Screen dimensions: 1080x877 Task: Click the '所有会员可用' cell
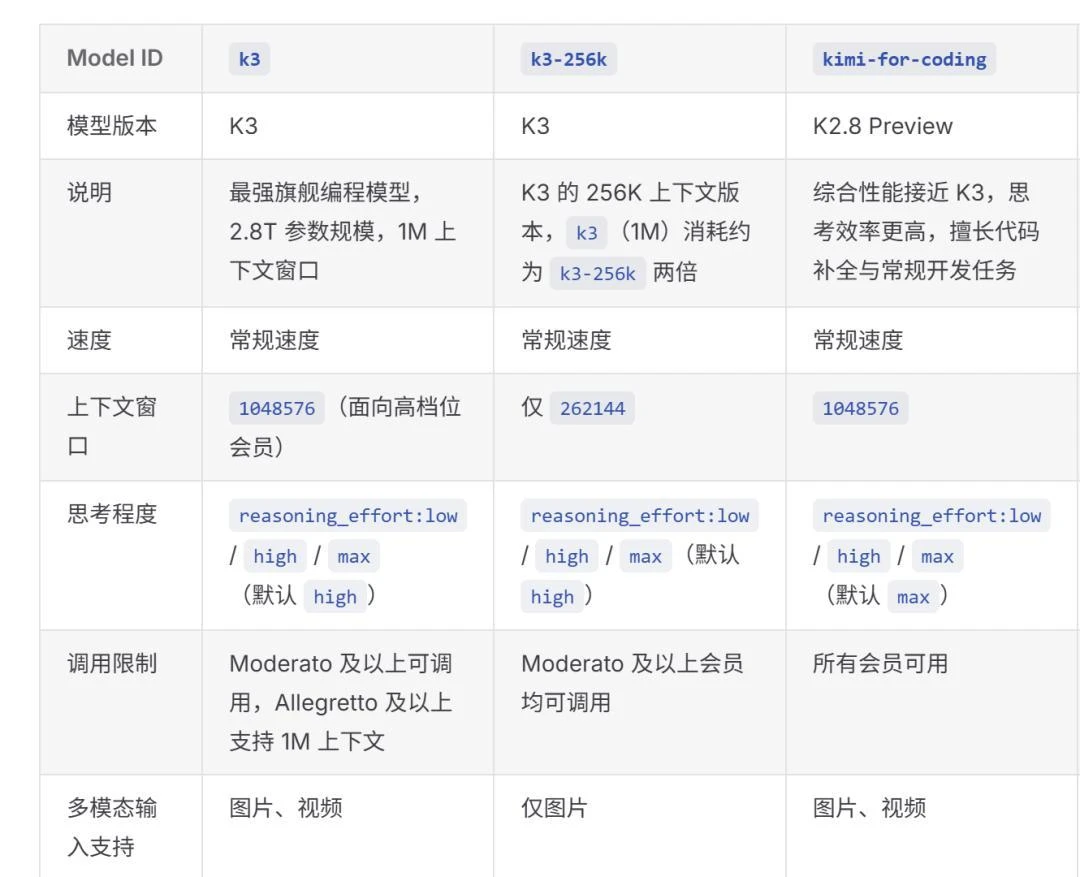[x=880, y=663]
